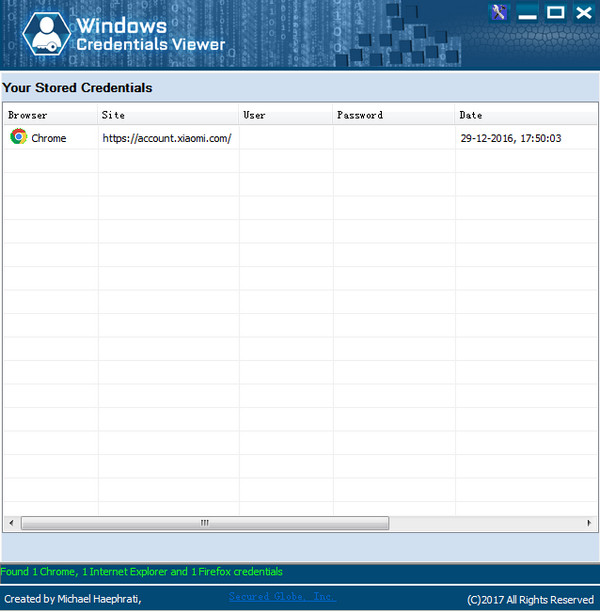Maximize the Credentials Viewer window
This screenshot has height=612, width=600.
click(x=555, y=13)
